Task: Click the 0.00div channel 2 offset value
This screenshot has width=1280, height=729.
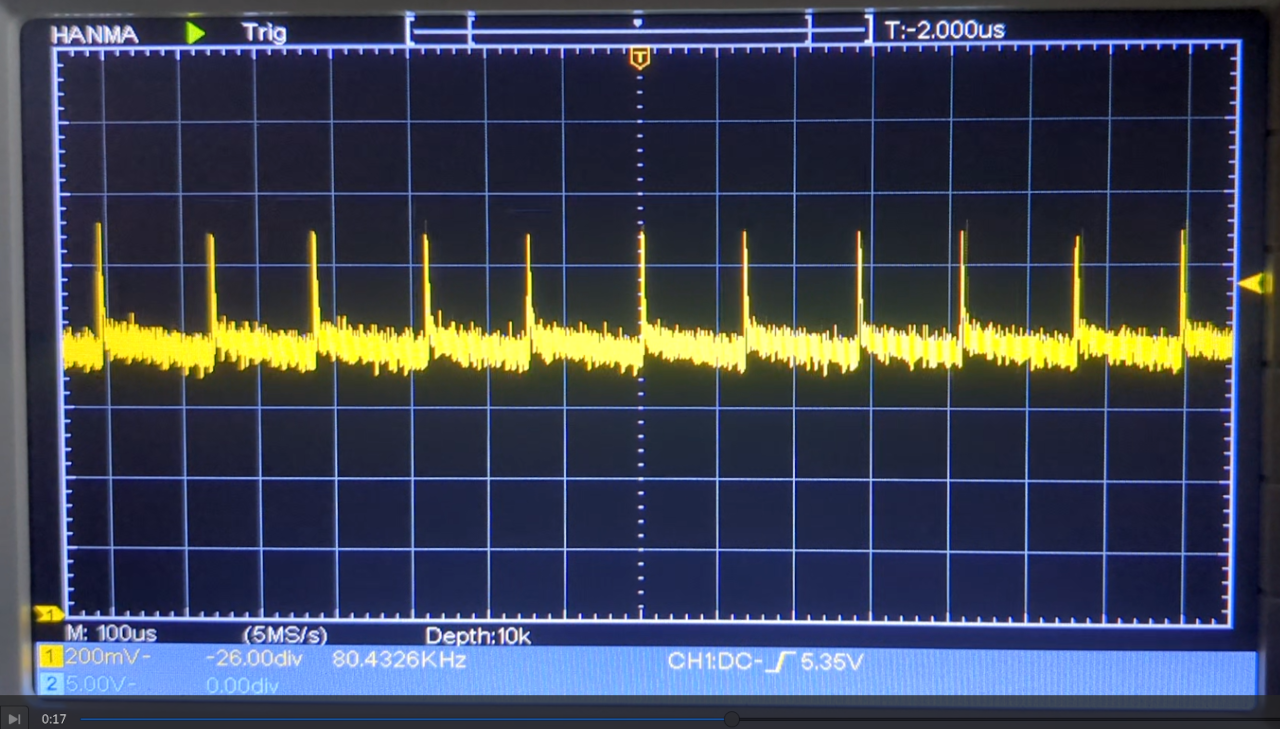Action: [242, 686]
